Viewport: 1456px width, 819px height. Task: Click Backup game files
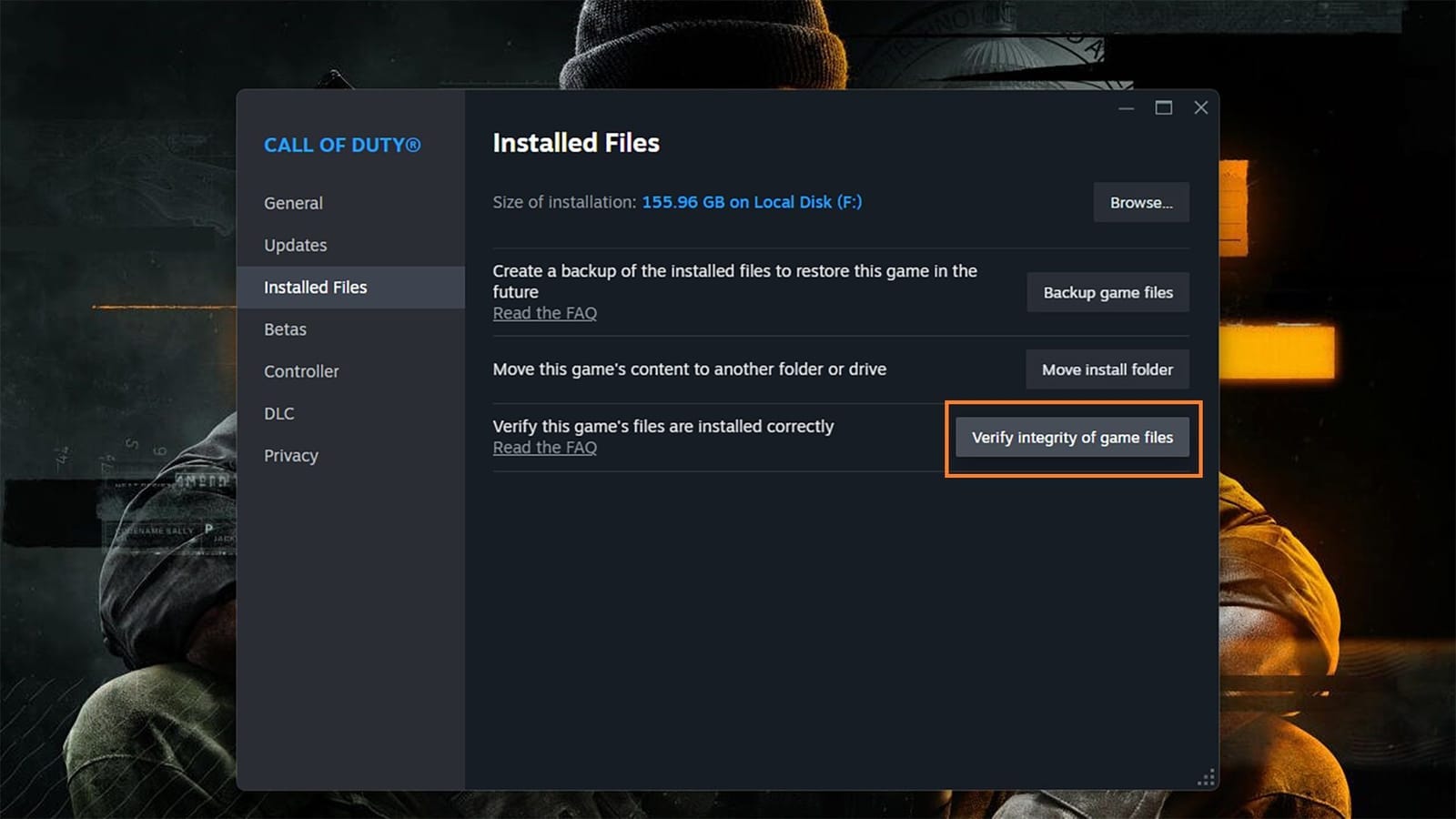pos(1107,292)
